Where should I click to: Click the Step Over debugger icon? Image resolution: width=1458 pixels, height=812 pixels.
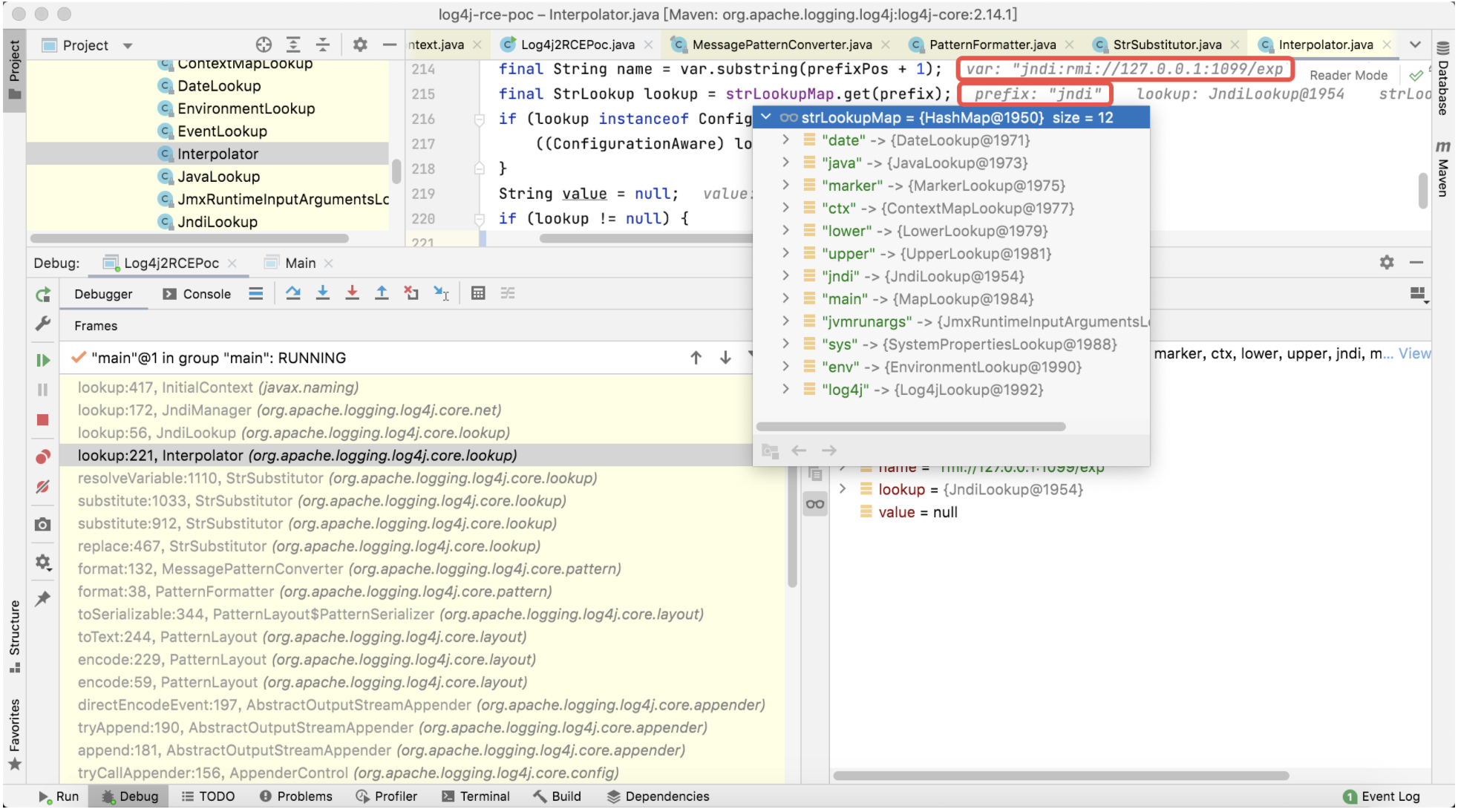[293, 293]
